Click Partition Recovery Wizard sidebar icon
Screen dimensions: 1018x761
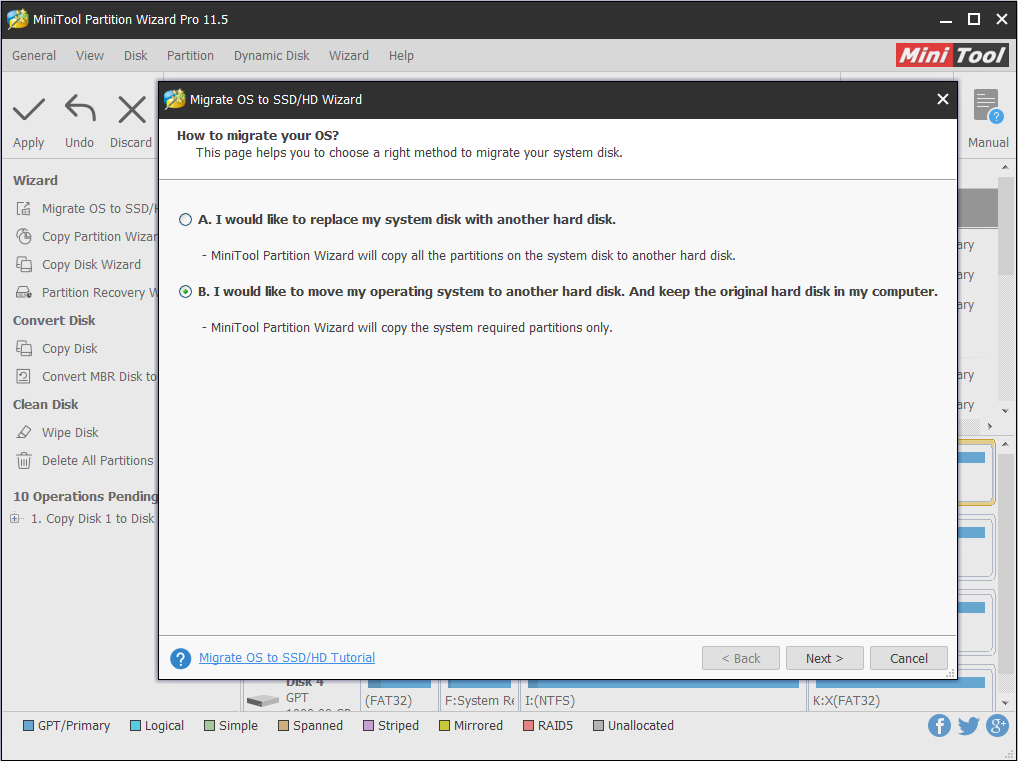(24, 292)
